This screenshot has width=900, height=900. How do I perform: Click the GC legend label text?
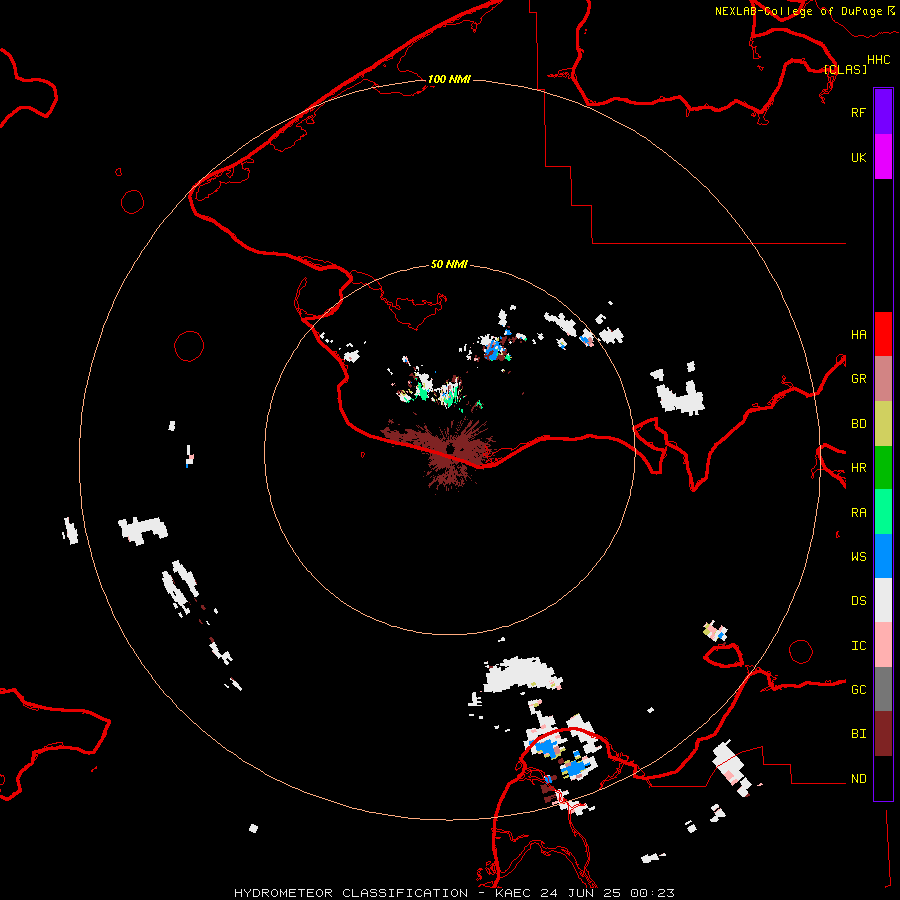coord(858,690)
